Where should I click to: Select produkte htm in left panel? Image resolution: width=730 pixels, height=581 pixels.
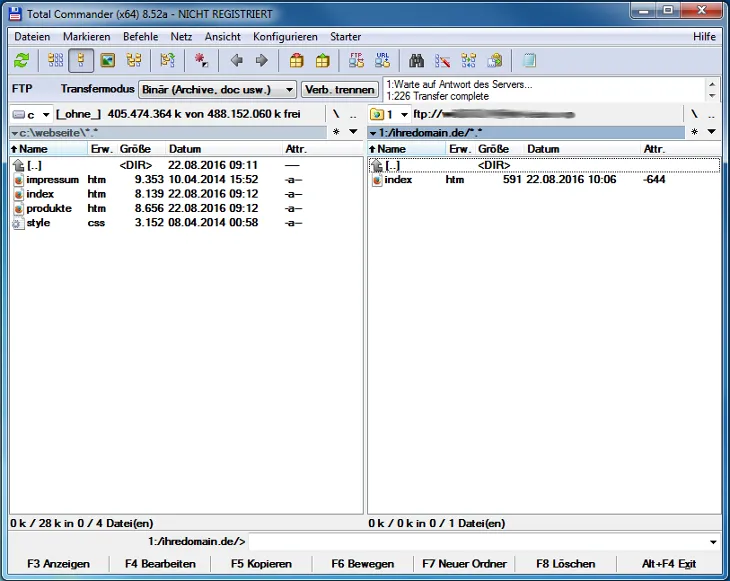pos(186,209)
